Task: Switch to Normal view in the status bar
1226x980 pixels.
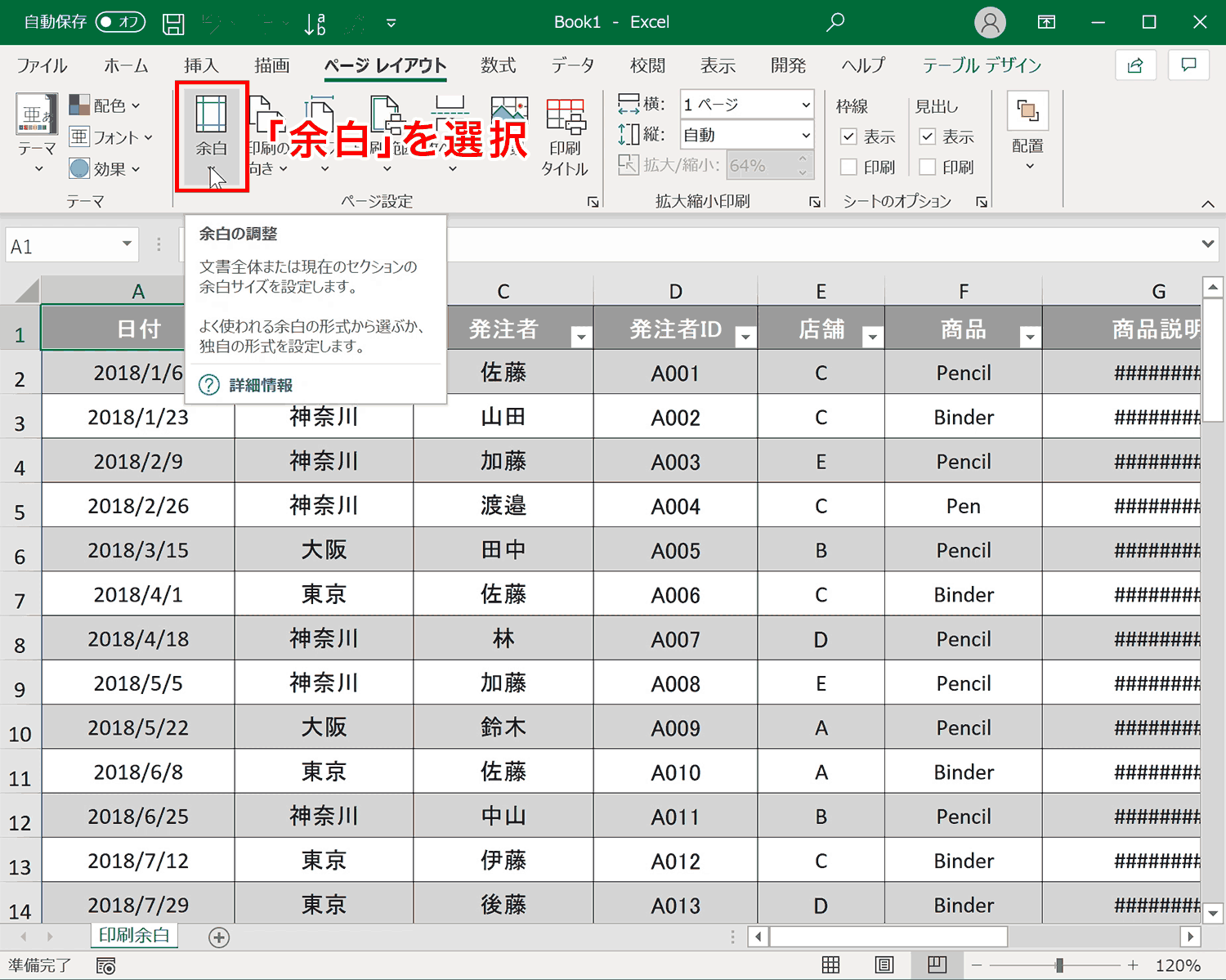Action: [830, 965]
